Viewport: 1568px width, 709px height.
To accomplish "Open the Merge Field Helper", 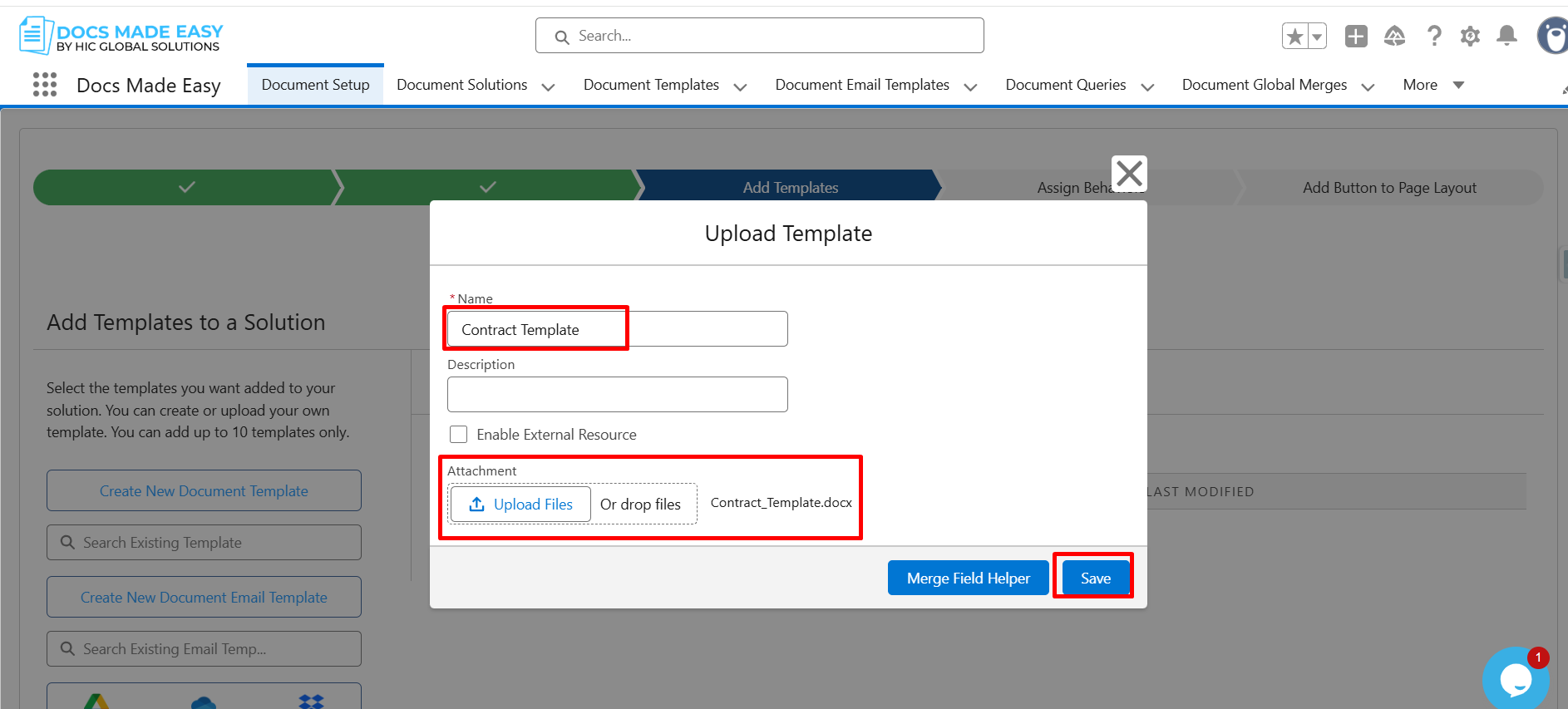I will pyautogui.click(x=968, y=578).
